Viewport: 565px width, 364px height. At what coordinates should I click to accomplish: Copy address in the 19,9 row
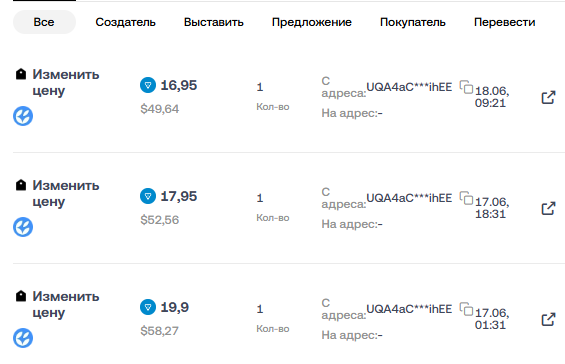466,309
